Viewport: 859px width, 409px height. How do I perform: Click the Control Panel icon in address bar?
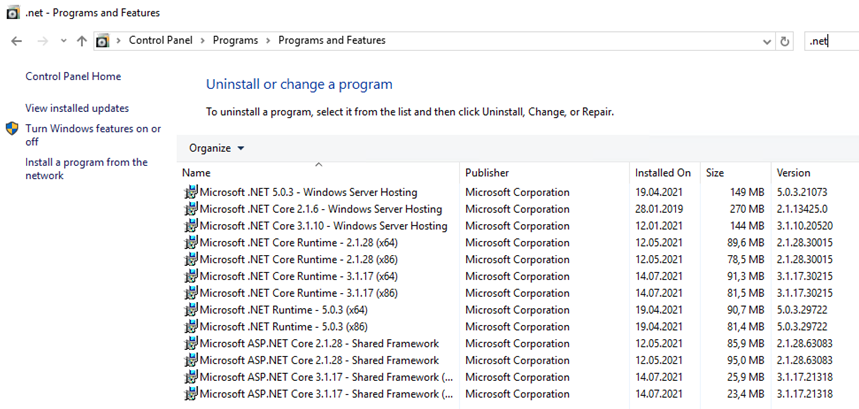(x=102, y=41)
